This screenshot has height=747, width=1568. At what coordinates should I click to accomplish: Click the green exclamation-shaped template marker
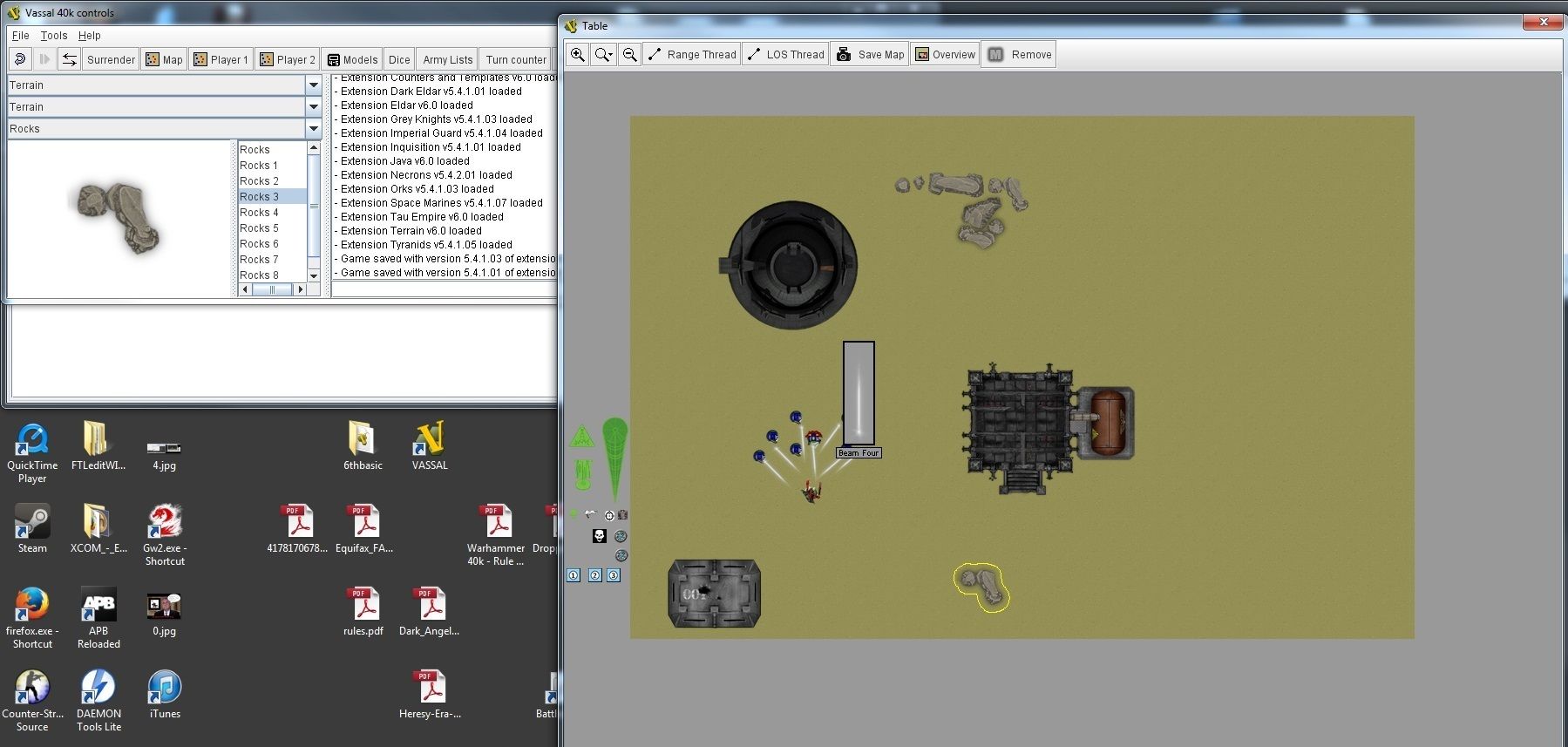point(583,475)
